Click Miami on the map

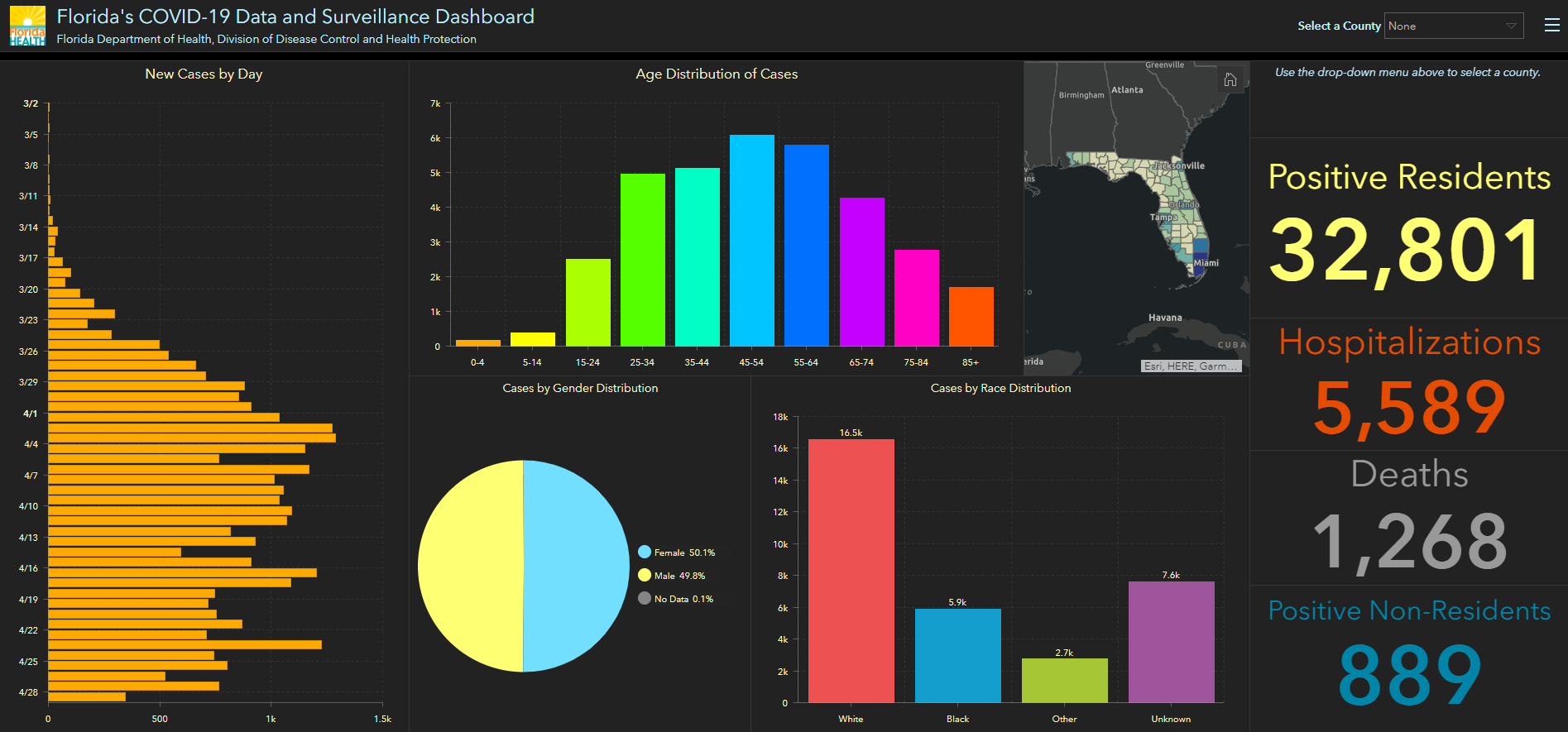[x=1206, y=263]
